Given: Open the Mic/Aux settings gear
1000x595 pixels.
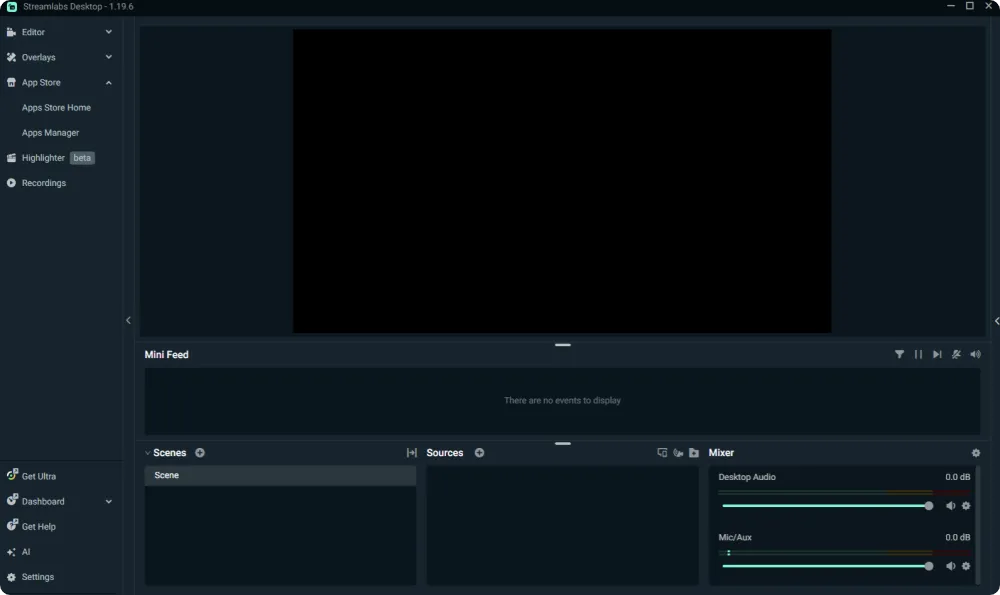Looking at the screenshot, I should point(966,566).
